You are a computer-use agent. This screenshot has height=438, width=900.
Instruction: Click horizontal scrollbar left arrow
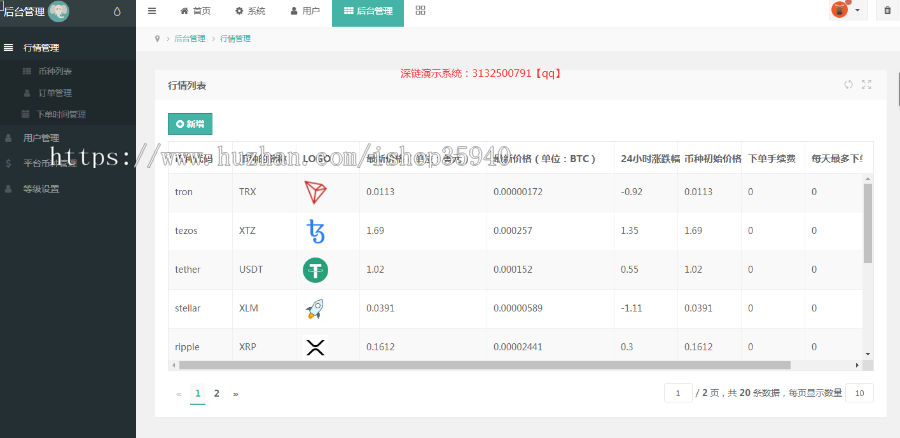[173, 365]
